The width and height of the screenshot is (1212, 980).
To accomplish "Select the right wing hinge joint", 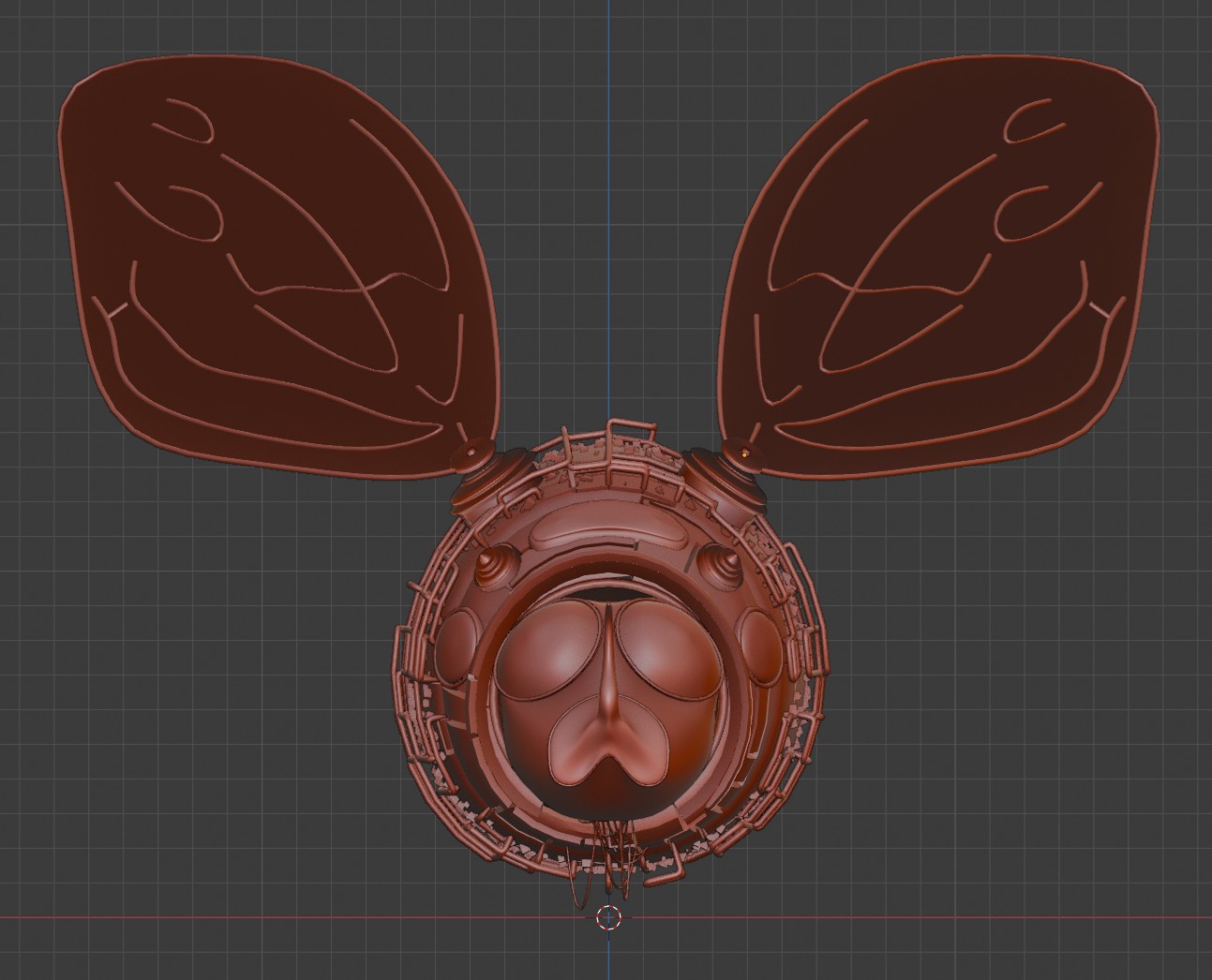I will tap(745, 455).
